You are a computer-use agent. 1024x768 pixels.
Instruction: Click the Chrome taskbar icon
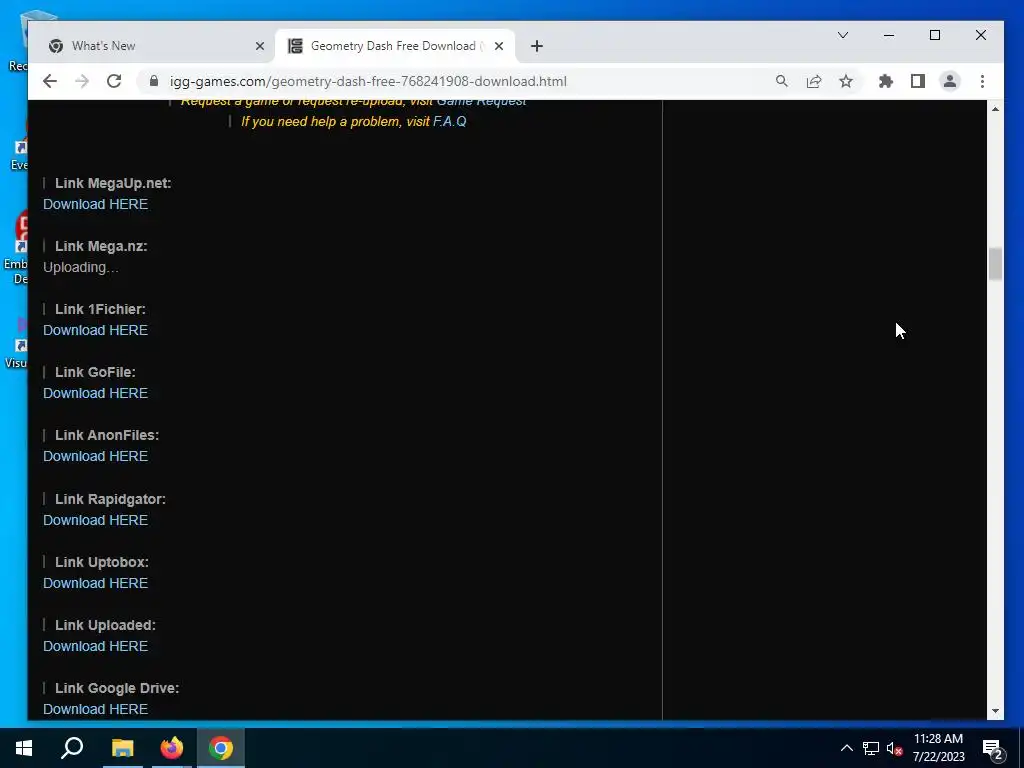tap(221, 748)
